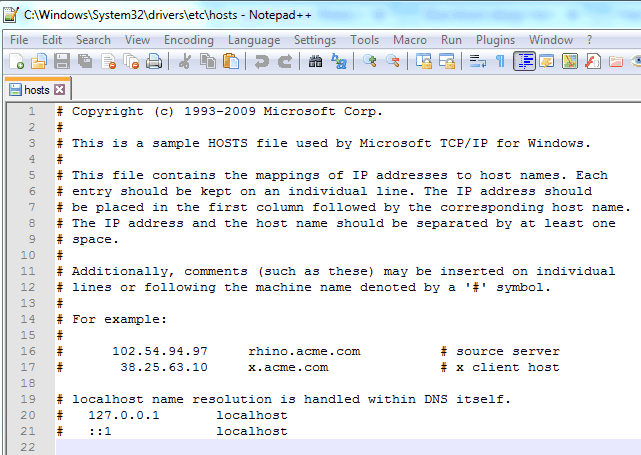Expand the Macro menu
Viewport: 641px width, 455px height.
(410, 40)
